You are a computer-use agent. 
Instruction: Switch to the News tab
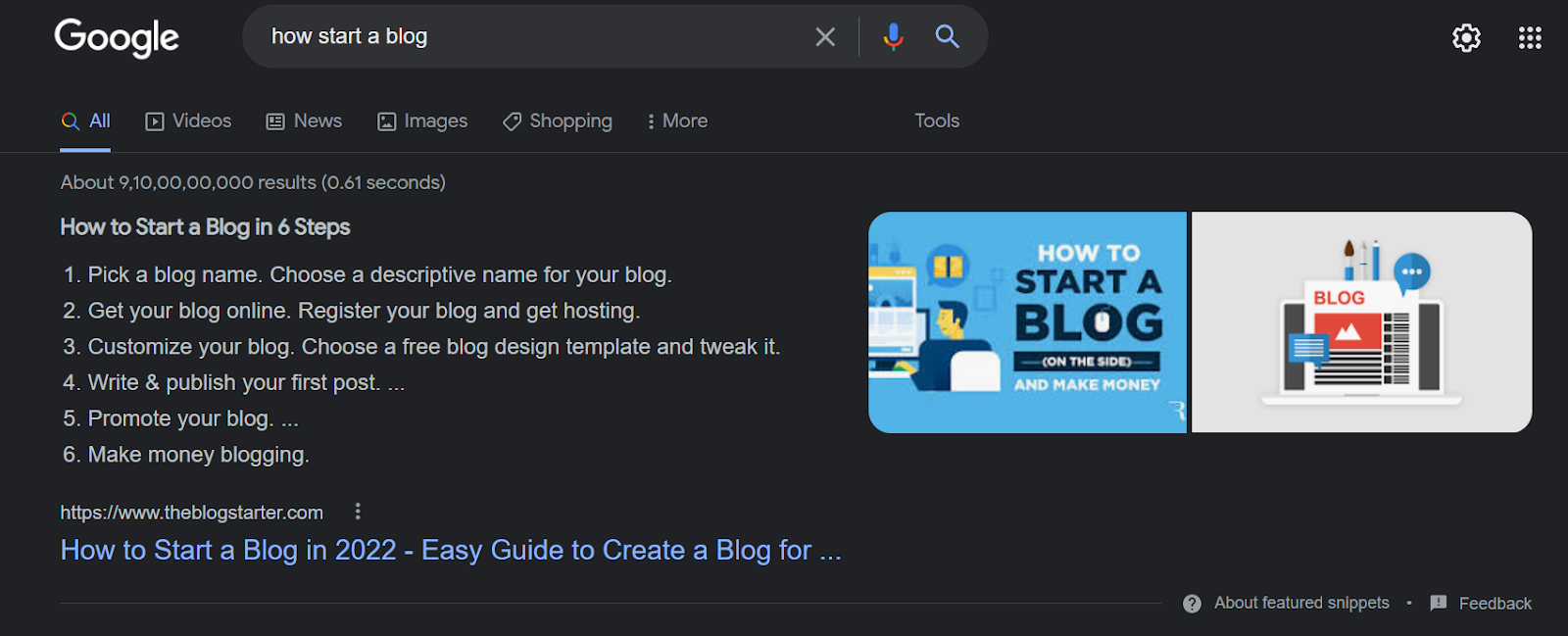point(304,122)
